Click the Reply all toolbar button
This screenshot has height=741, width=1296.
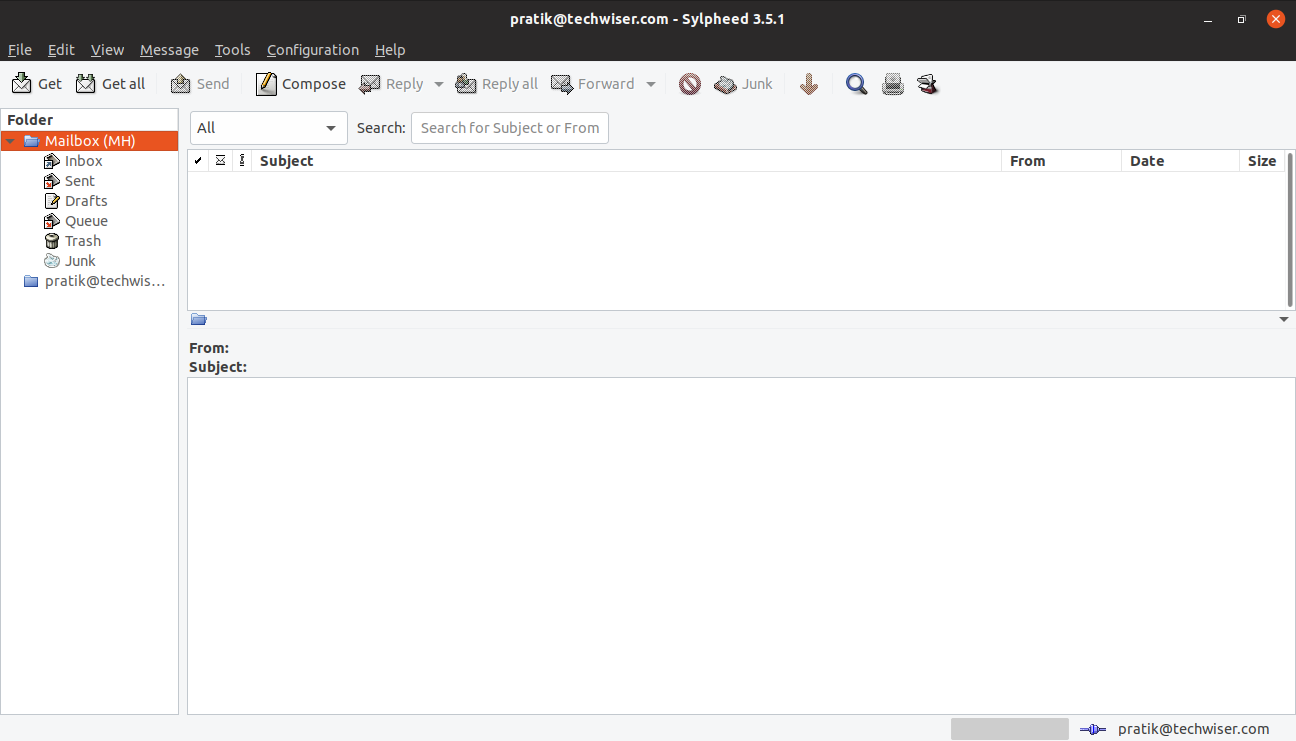pyautogui.click(x=497, y=84)
